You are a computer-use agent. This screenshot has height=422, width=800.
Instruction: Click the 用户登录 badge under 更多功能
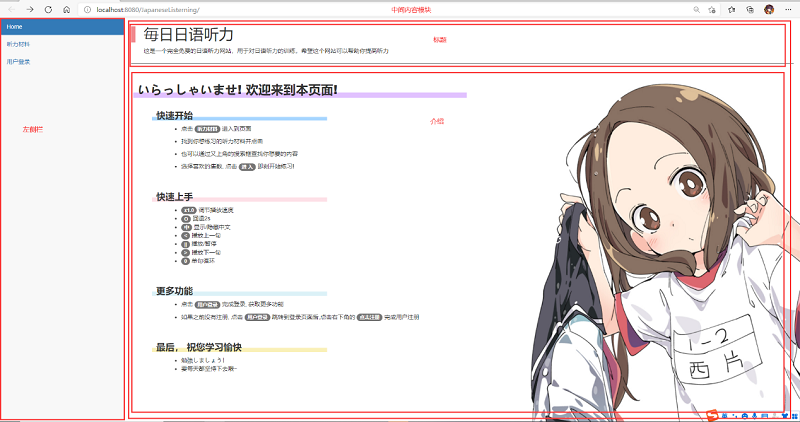tap(206, 303)
